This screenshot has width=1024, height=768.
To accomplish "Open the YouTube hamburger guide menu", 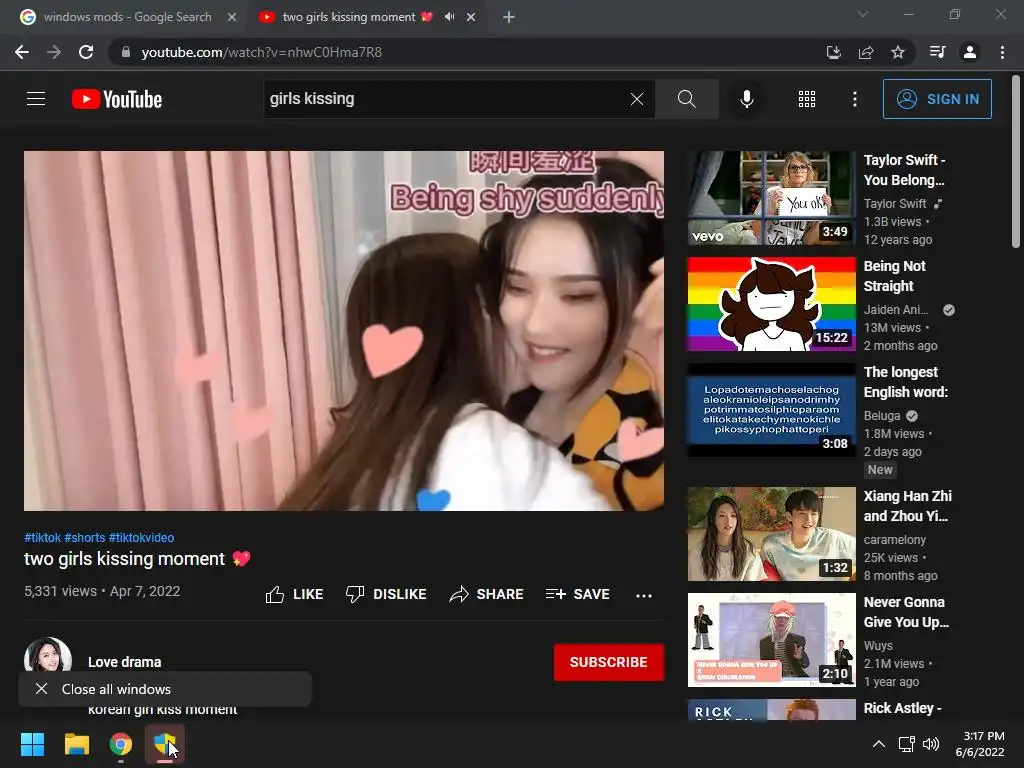I will (x=36, y=99).
